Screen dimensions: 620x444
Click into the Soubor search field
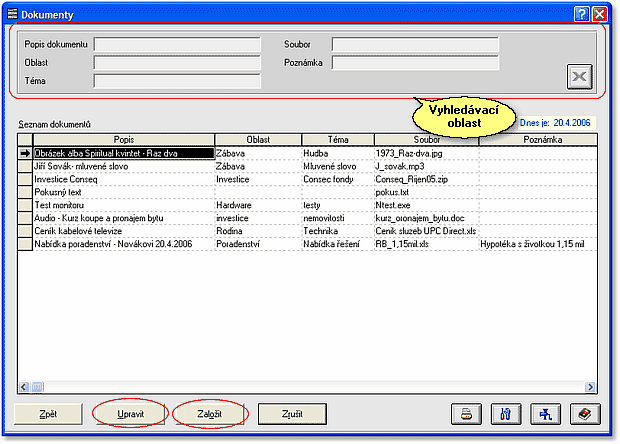pyautogui.click(x=414, y=45)
